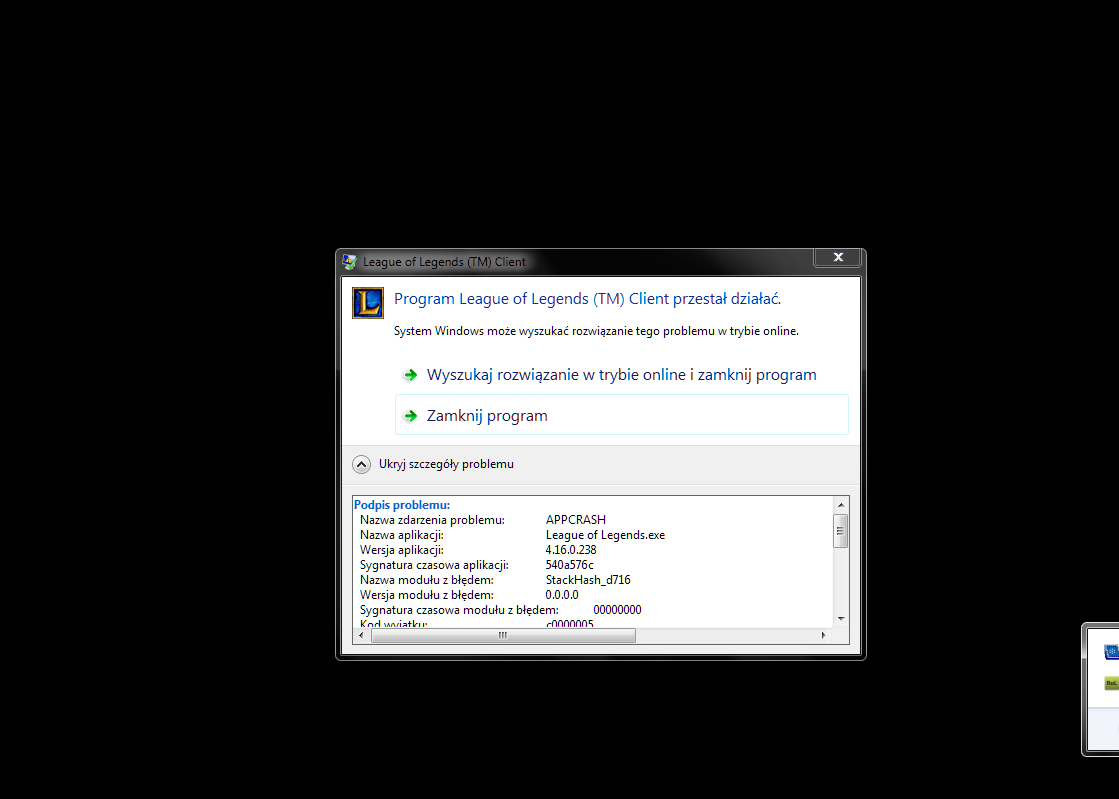Click the module version value 0.0.0.0
This screenshot has height=799, width=1119.
562,595
